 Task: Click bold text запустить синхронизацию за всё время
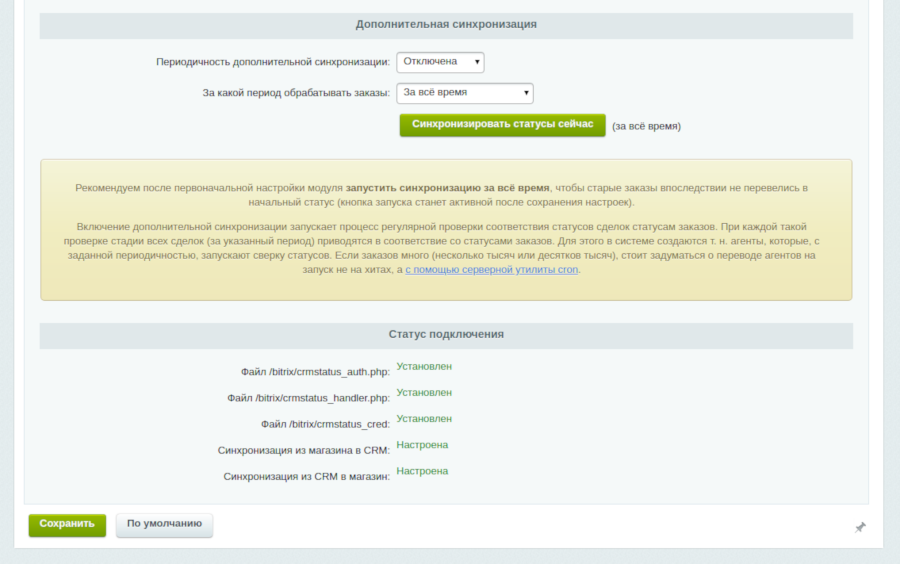[447, 188]
